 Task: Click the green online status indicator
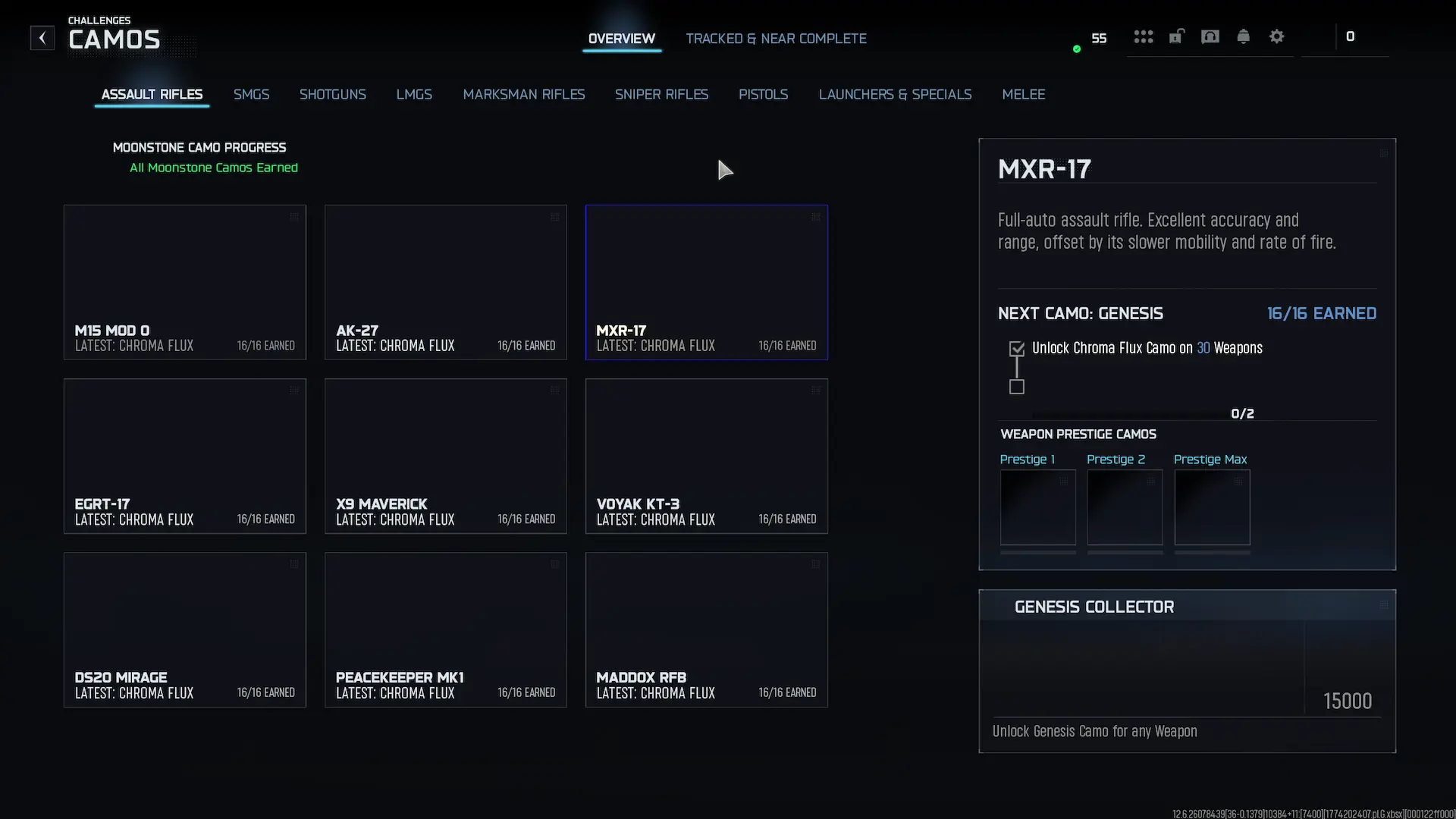click(1076, 49)
